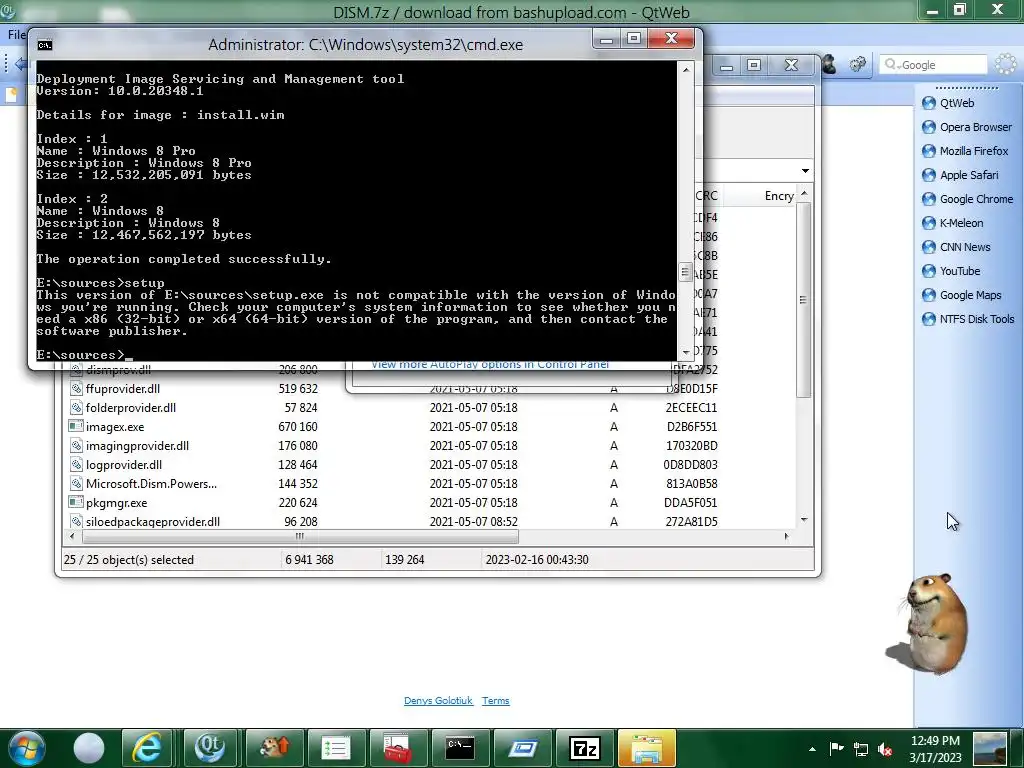Viewport: 1024px width, 768px height.
Task: Switch to command prompt taskbar icon
Action: coord(460,748)
